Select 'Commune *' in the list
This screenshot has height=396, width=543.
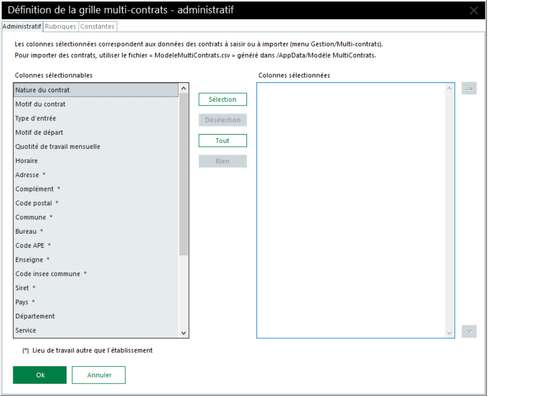point(96,217)
